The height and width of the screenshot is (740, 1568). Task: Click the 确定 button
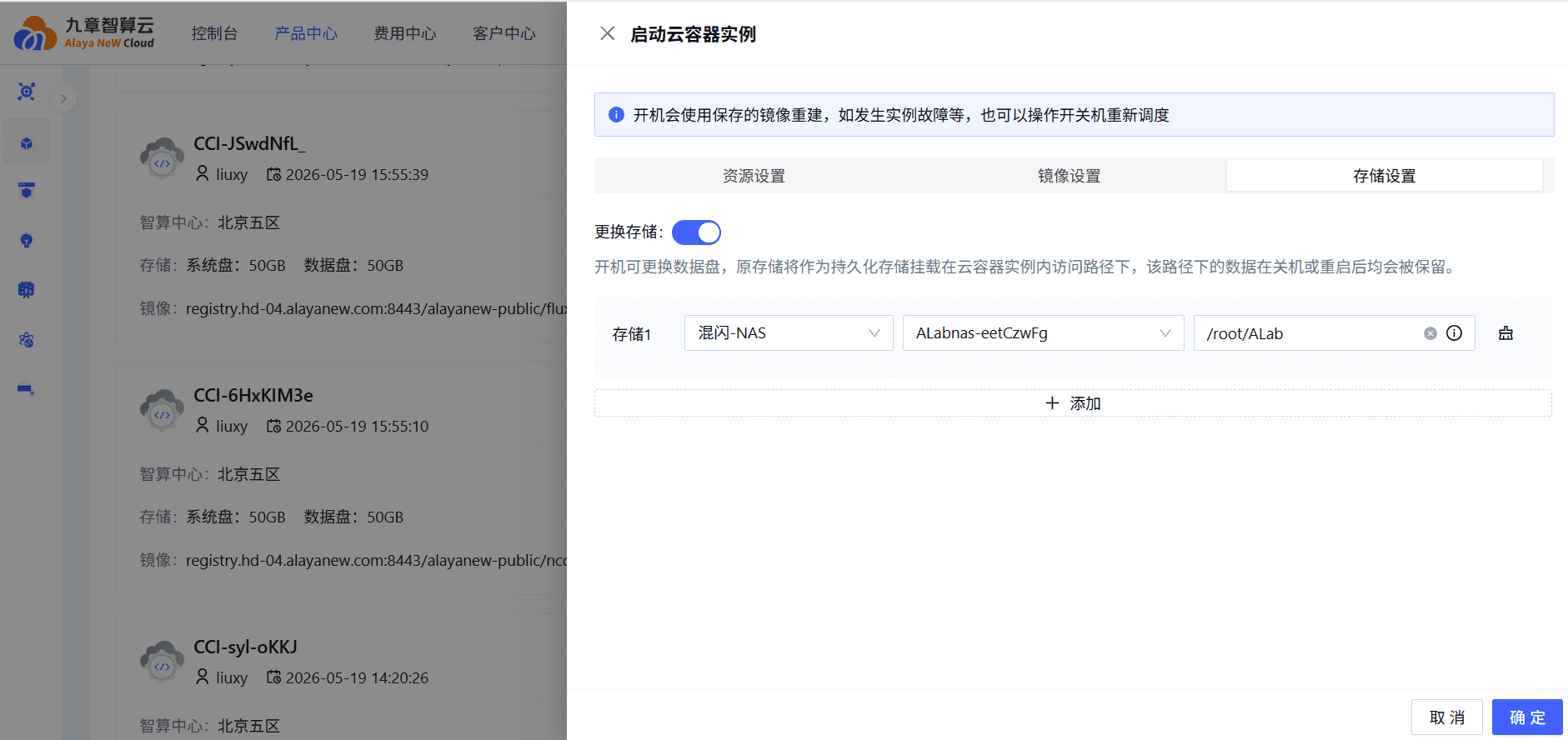point(1527,717)
